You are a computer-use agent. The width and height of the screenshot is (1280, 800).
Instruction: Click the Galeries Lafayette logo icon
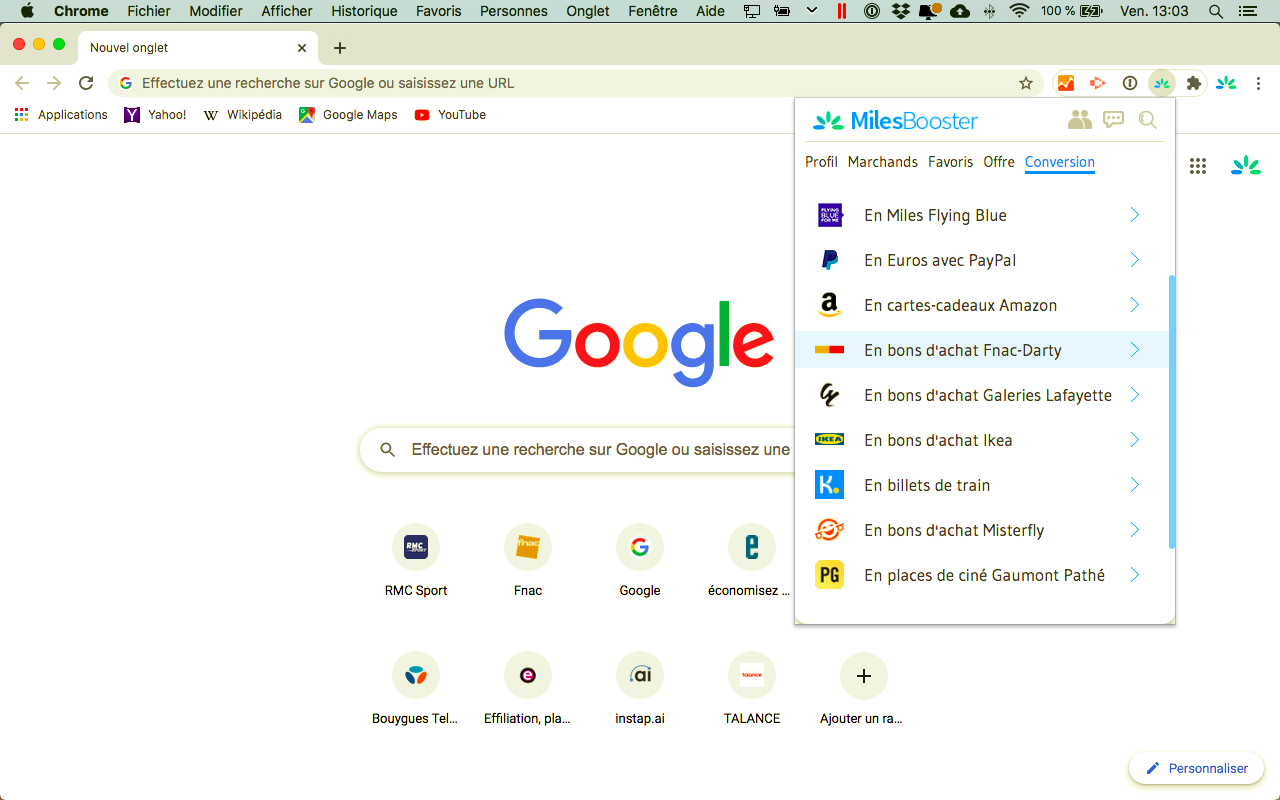pos(829,395)
